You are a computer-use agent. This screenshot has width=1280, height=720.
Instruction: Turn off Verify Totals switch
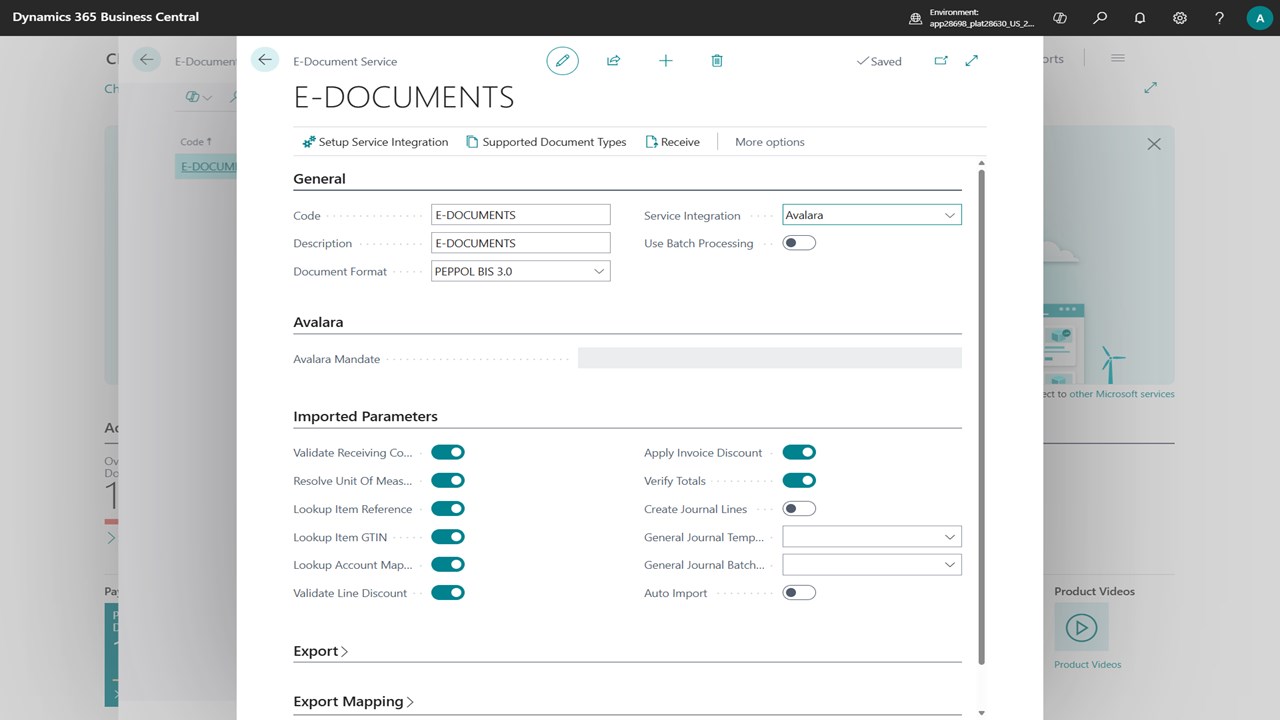pyautogui.click(x=799, y=481)
